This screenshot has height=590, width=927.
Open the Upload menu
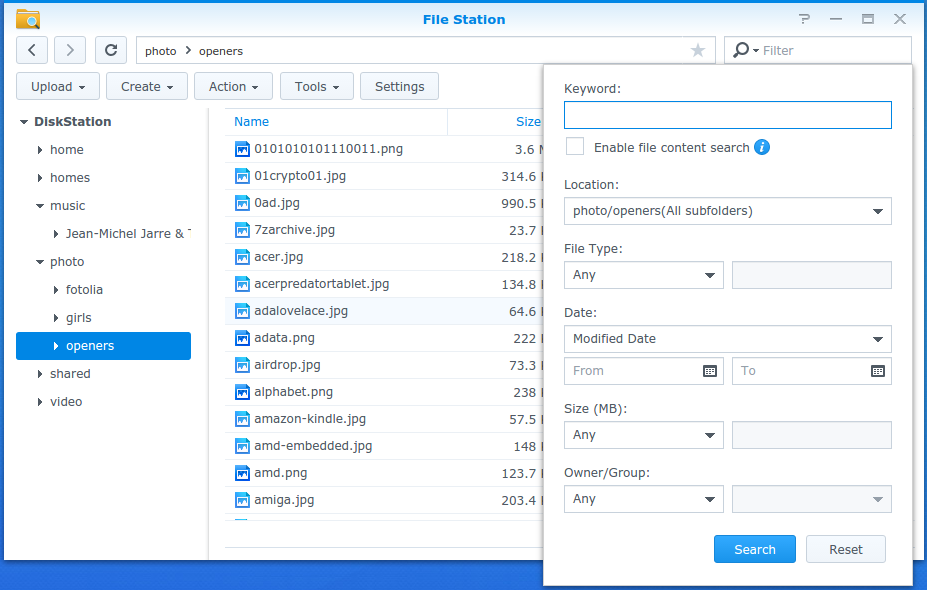tap(58, 86)
